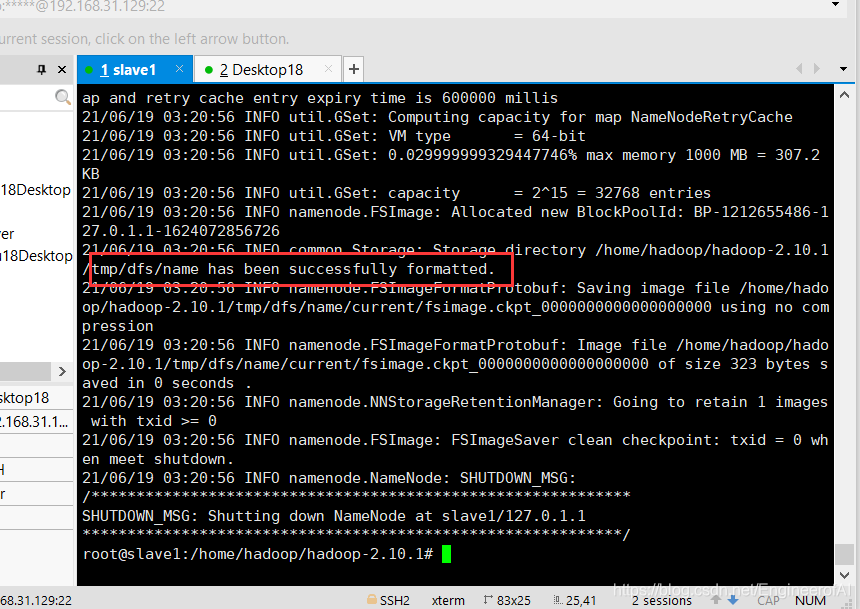Image resolution: width=860 pixels, height=609 pixels.
Task: Click the sidebar search magnifier icon
Action: tap(63, 98)
